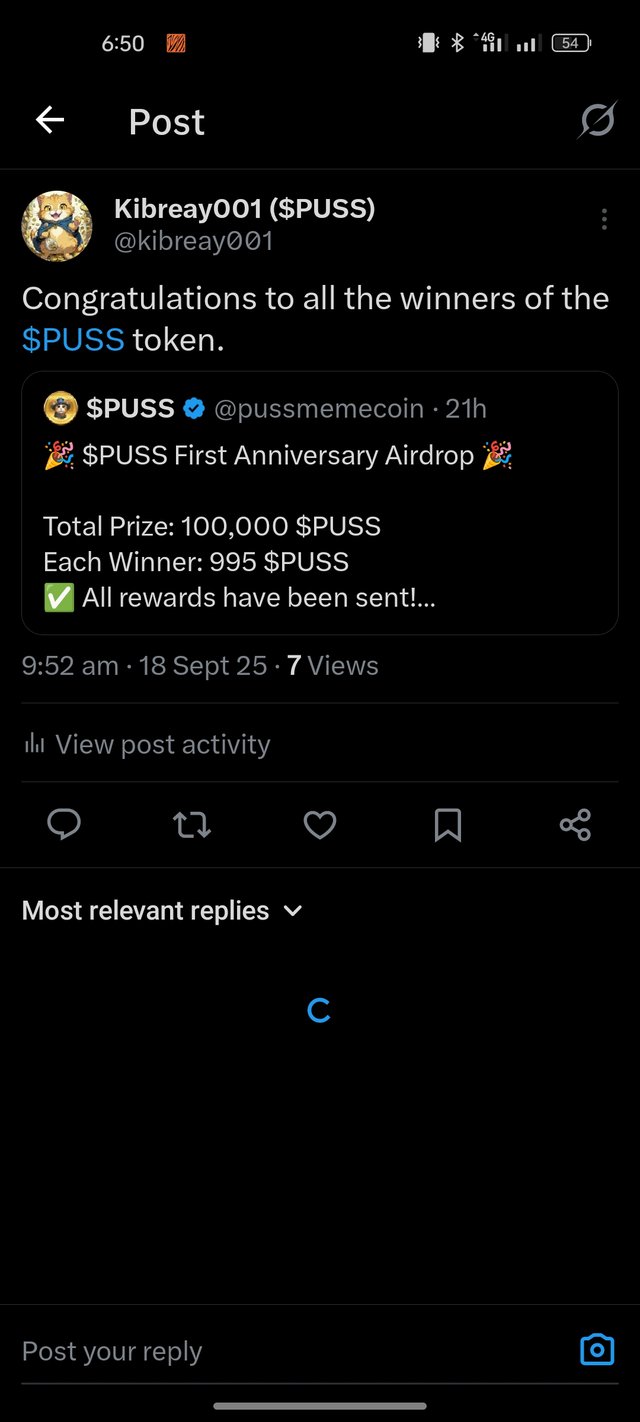
Task: Tap the $PUSS quoted account avatar
Action: pyautogui.click(x=61, y=408)
